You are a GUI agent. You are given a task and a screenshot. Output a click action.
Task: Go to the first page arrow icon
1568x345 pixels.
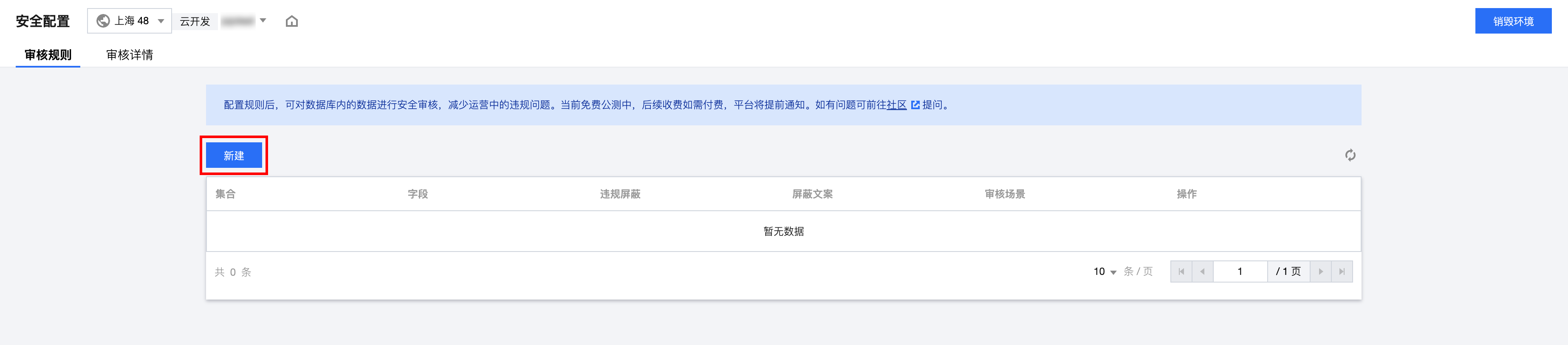pyautogui.click(x=1181, y=271)
